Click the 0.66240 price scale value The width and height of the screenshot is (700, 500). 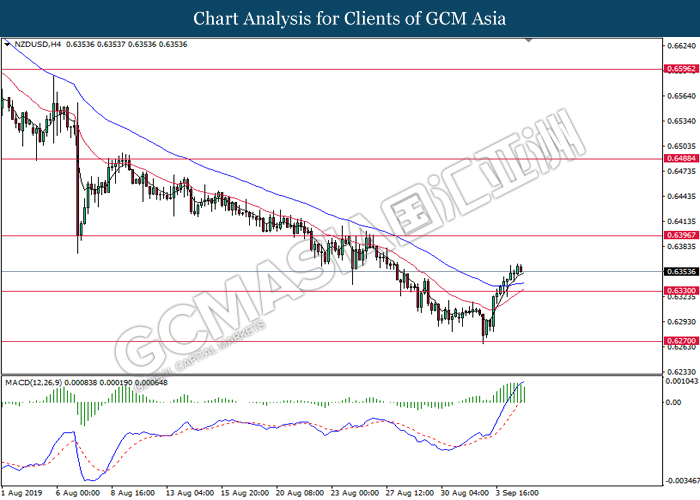(680, 46)
